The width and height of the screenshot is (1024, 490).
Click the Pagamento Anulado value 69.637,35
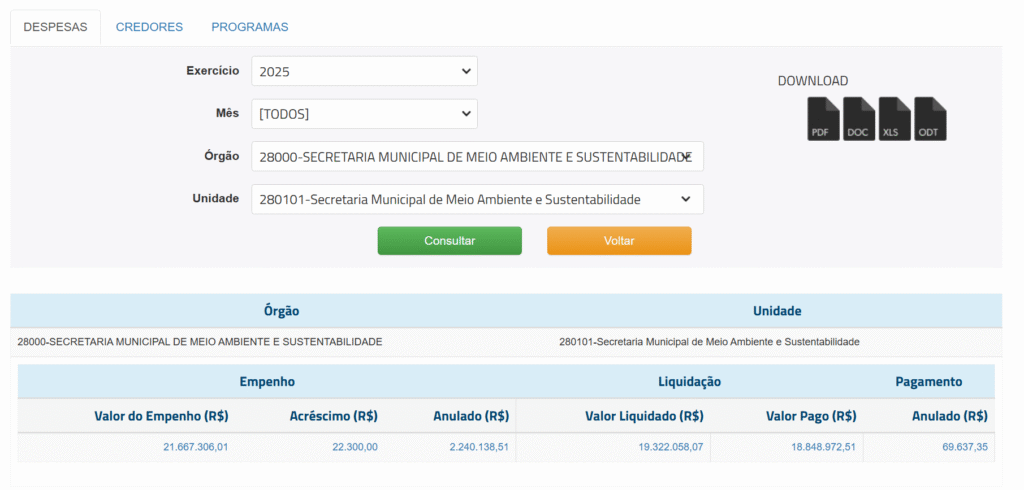(x=964, y=447)
